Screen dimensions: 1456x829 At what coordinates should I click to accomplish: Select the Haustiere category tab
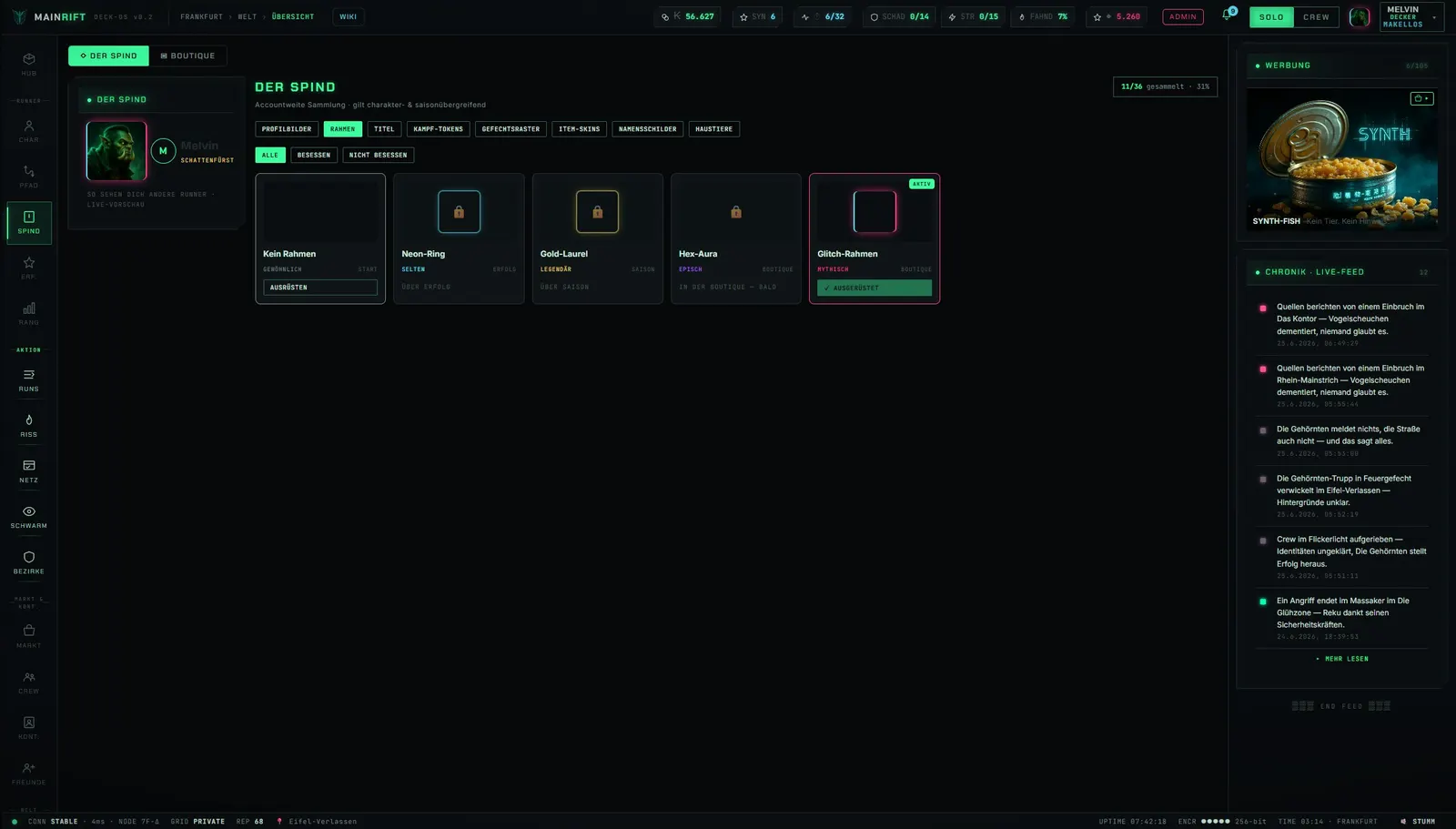click(x=713, y=129)
